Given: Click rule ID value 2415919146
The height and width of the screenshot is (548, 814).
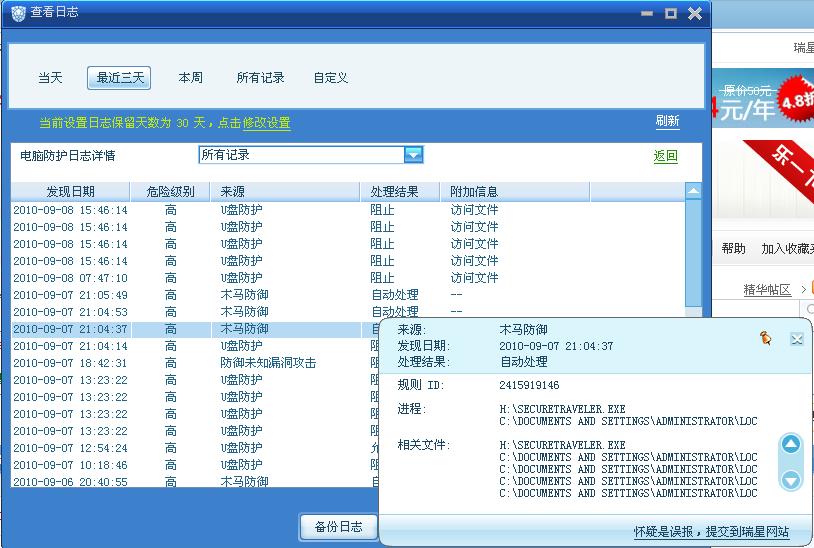Looking at the screenshot, I should tap(529, 385).
